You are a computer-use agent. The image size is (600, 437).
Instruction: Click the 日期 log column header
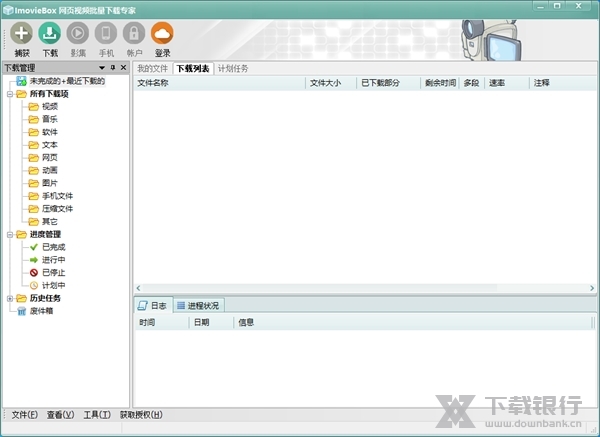211,323
